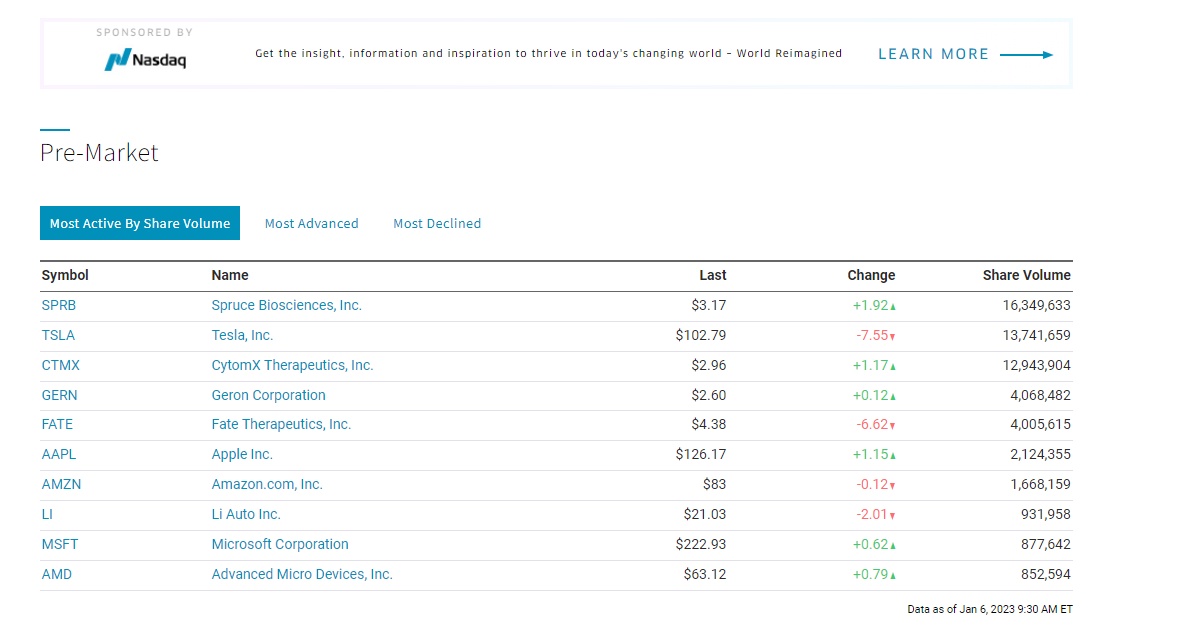
Task: Open the TSLA symbol link
Action: (x=58, y=335)
